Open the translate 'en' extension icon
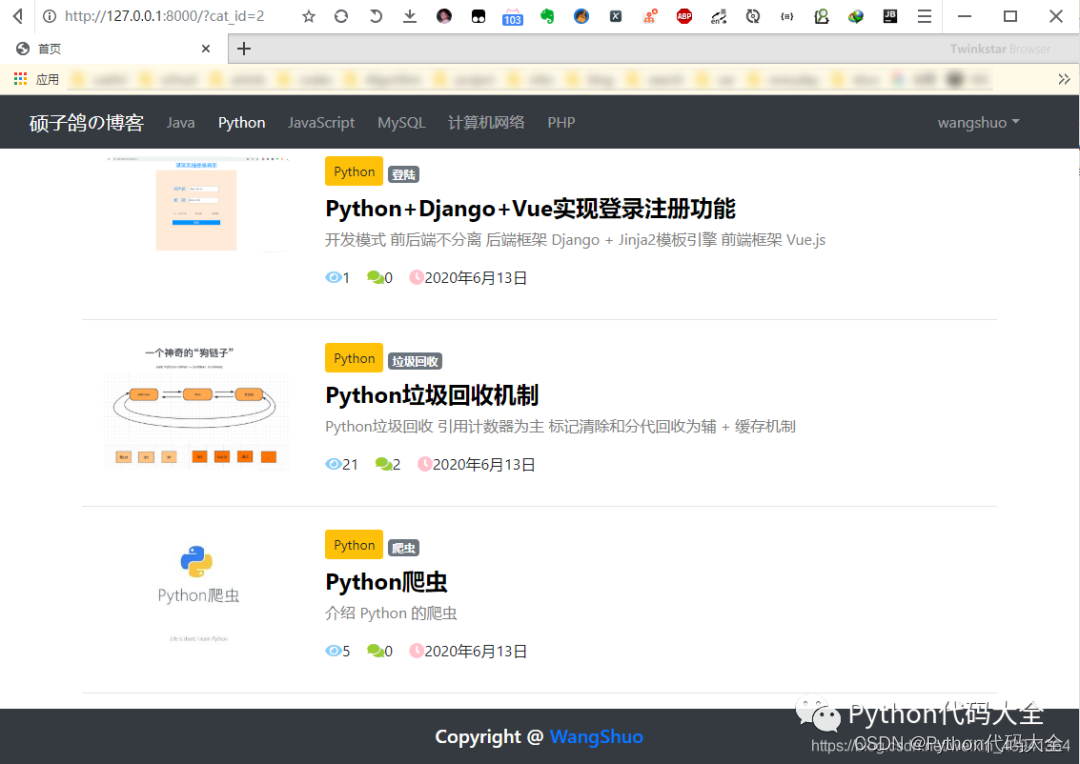Viewport: 1080px width, 764px height. coord(718,16)
